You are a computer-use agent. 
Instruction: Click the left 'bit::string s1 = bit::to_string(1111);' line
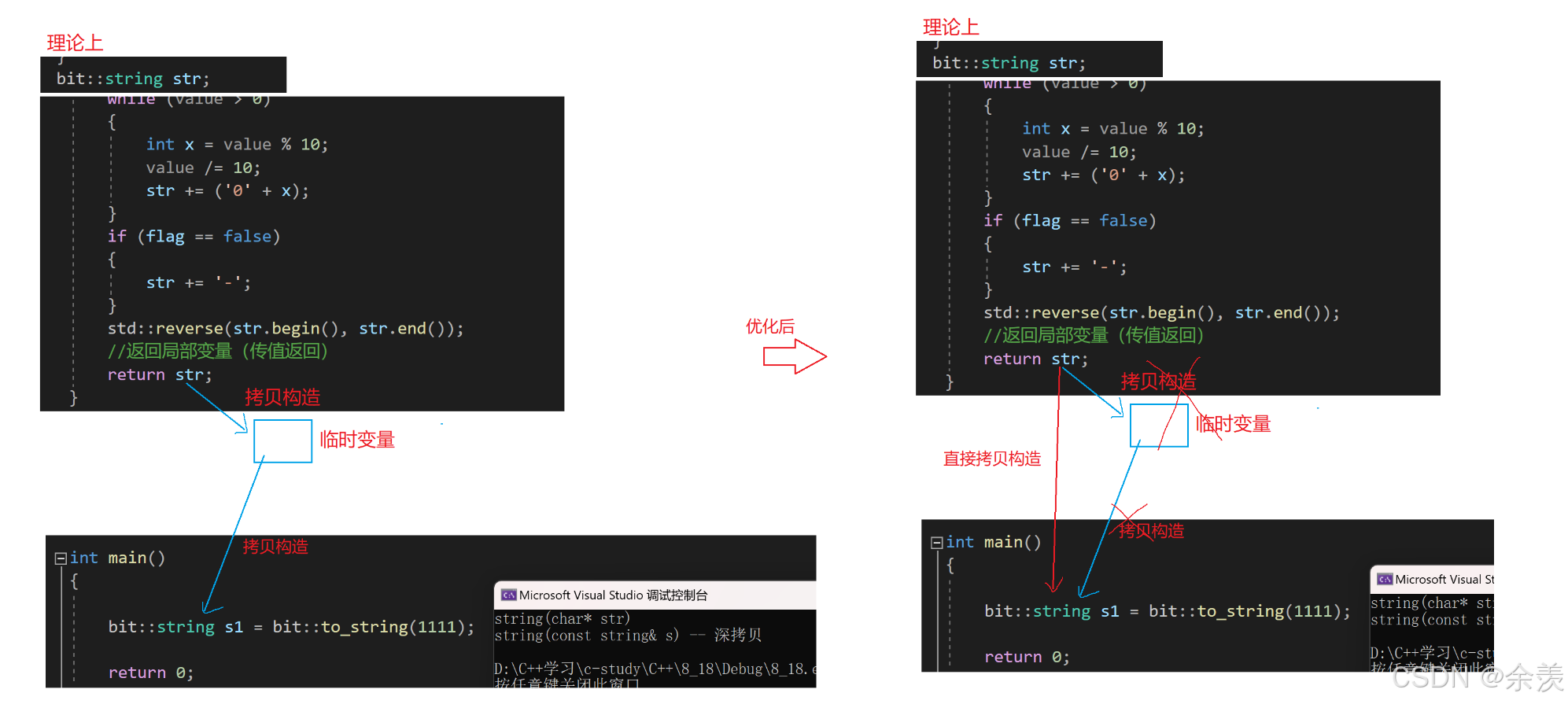tap(292, 628)
